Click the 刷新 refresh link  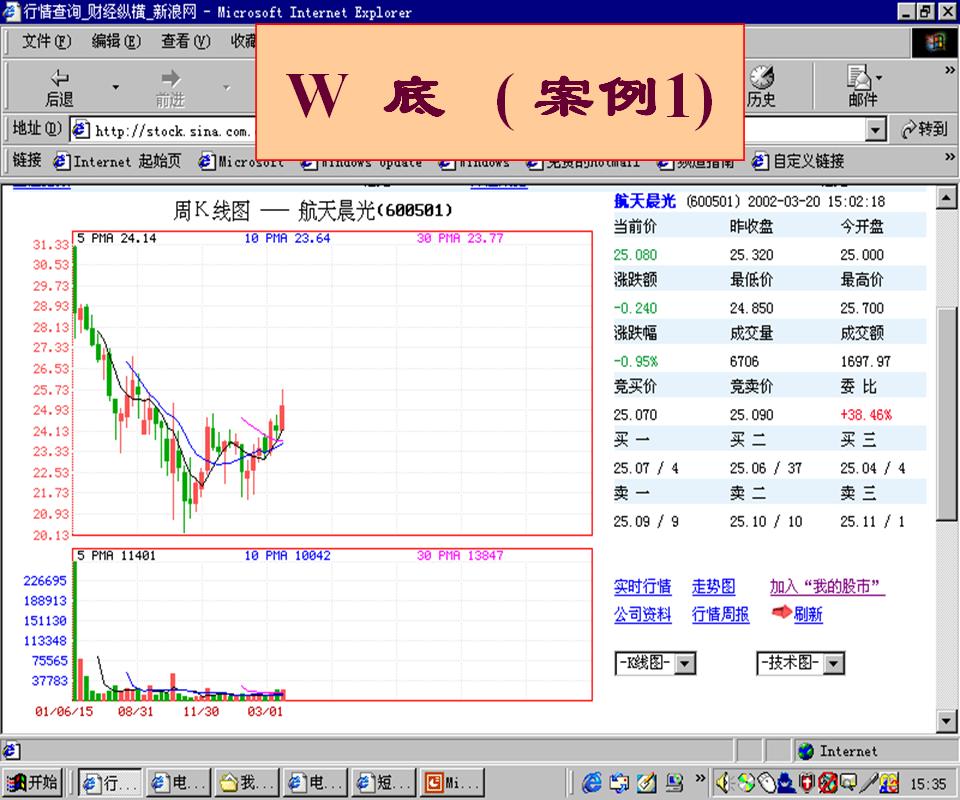click(x=808, y=614)
